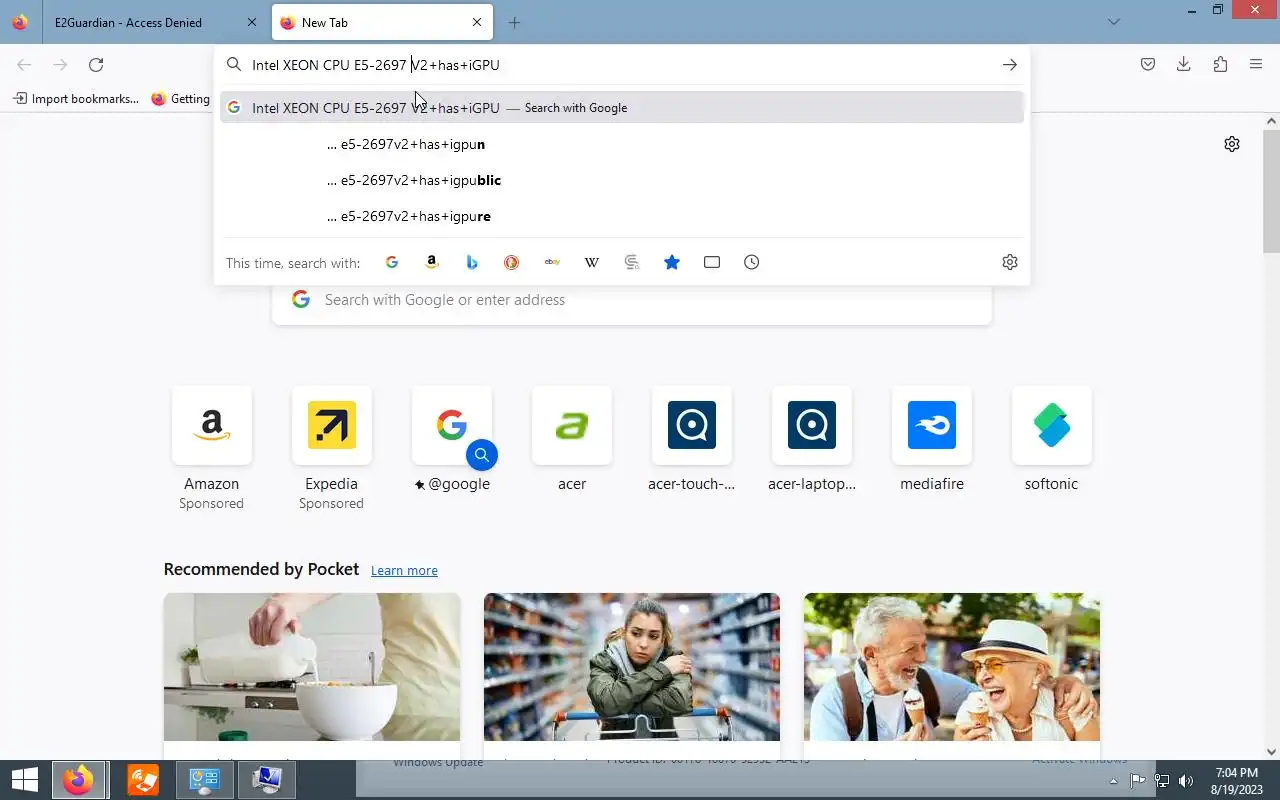This screenshot has height=800, width=1280.
Task: Open a new tab with plus button
Action: tap(514, 22)
